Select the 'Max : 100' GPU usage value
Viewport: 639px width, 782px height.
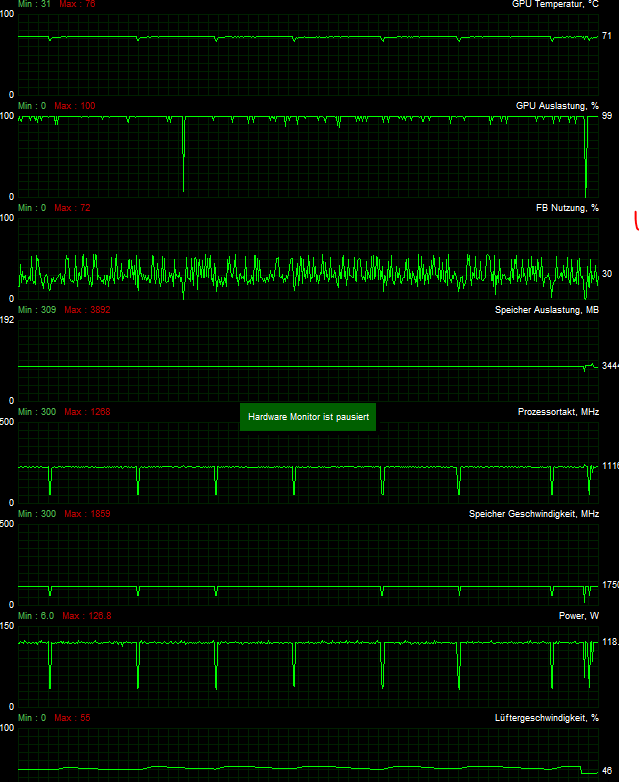(75, 106)
